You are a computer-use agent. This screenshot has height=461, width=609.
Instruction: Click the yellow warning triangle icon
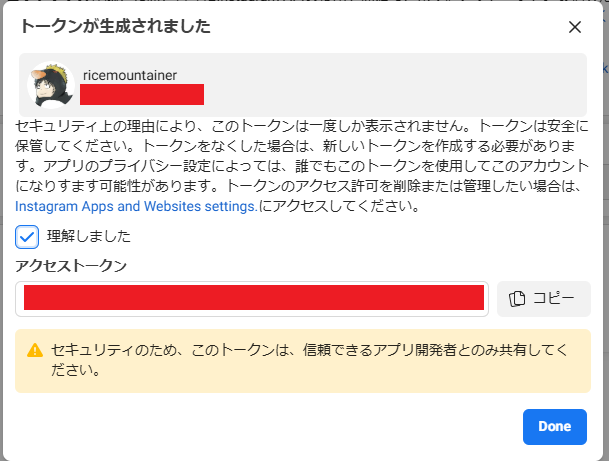(x=35, y=350)
